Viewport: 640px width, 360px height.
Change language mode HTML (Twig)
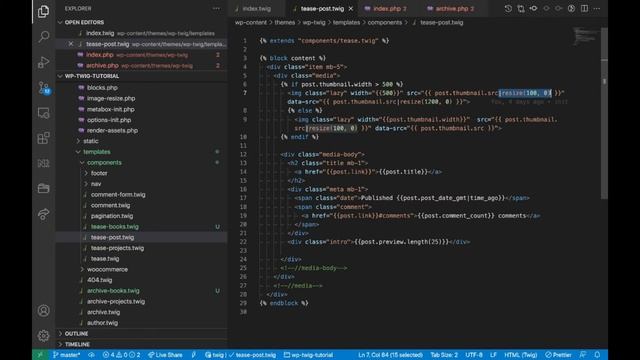pos(520,355)
